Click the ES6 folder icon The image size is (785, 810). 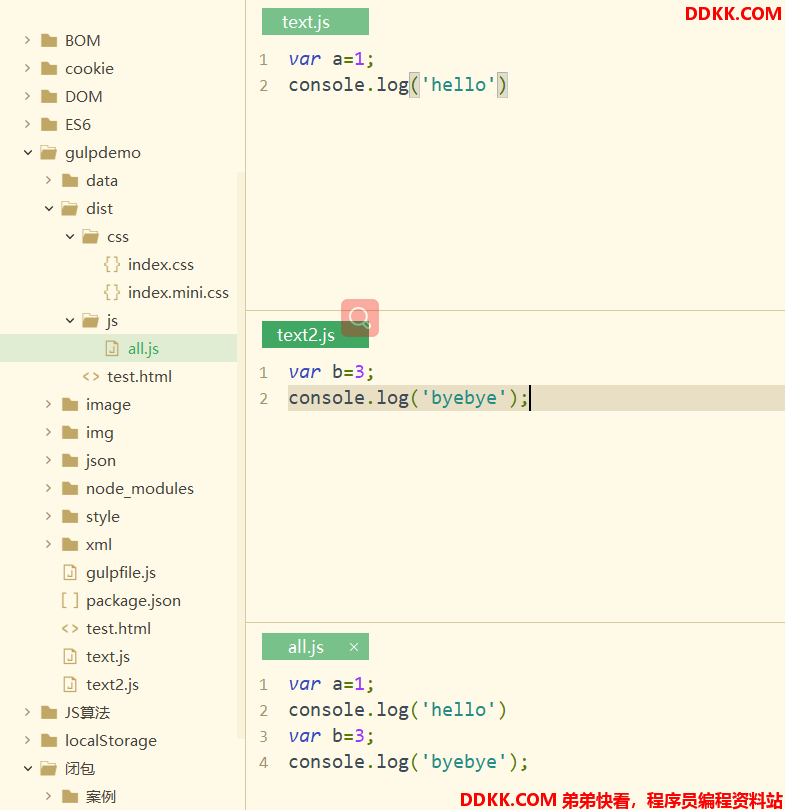pyautogui.click(x=49, y=124)
